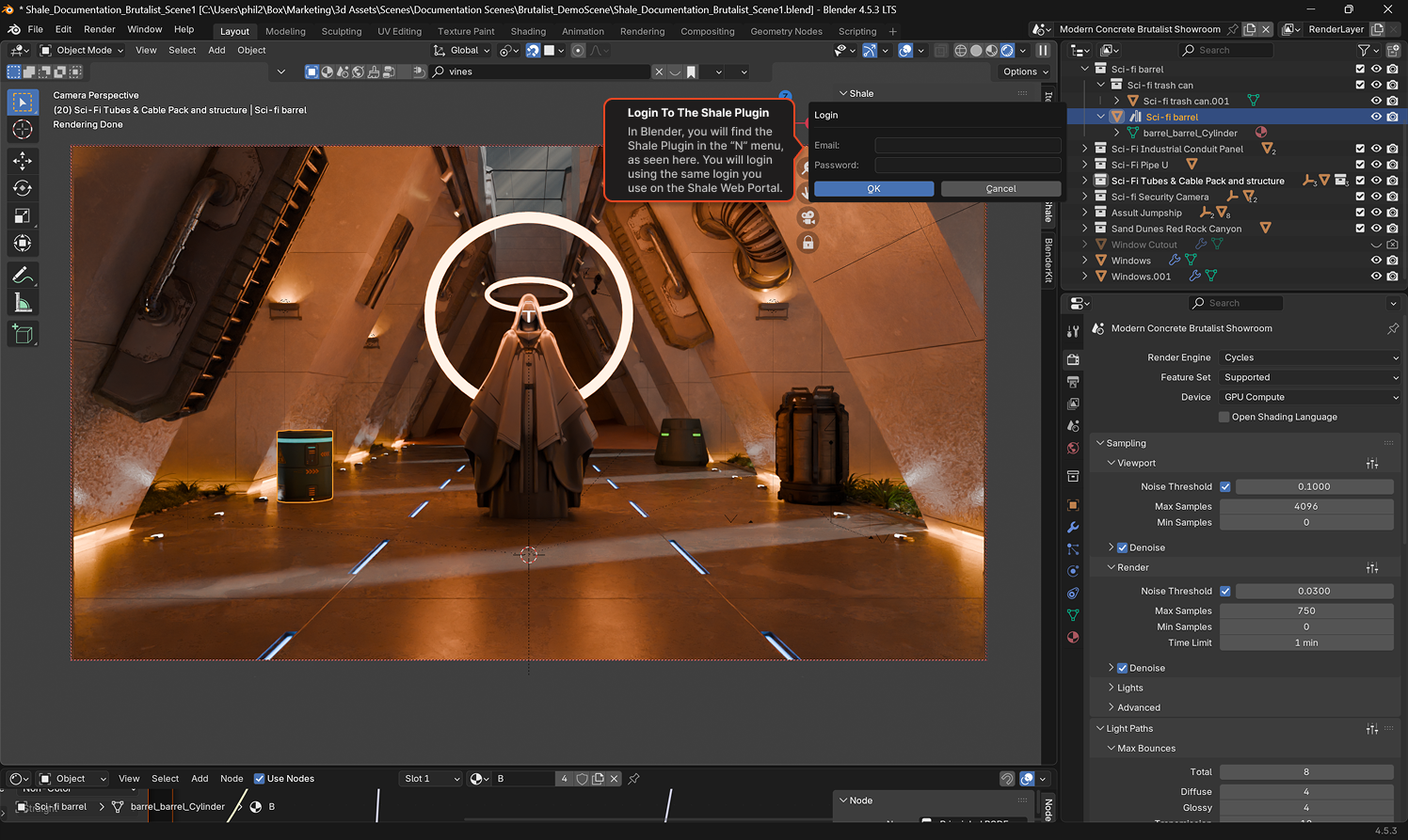Click the Password input field
1408x840 pixels.
point(968,165)
